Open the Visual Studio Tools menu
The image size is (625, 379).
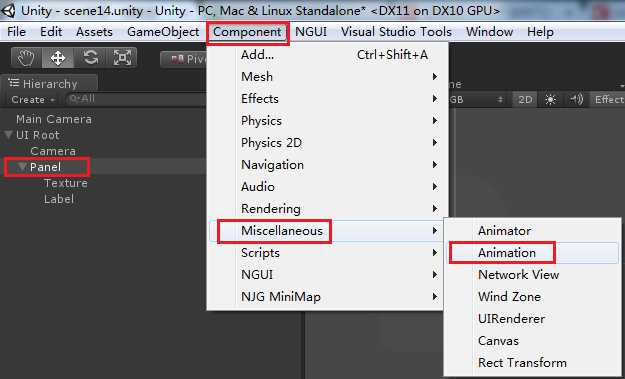click(396, 32)
